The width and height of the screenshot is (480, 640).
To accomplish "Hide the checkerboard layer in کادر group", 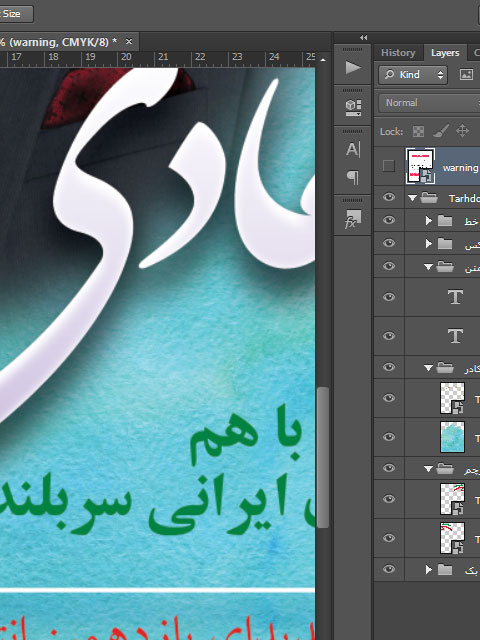I will point(389,398).
